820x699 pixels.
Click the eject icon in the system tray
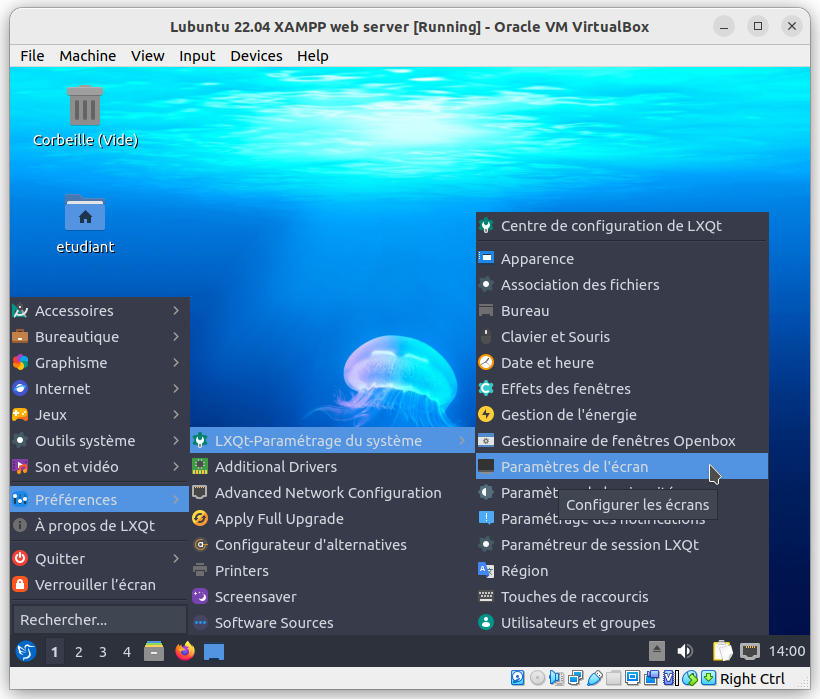point(657,651)
